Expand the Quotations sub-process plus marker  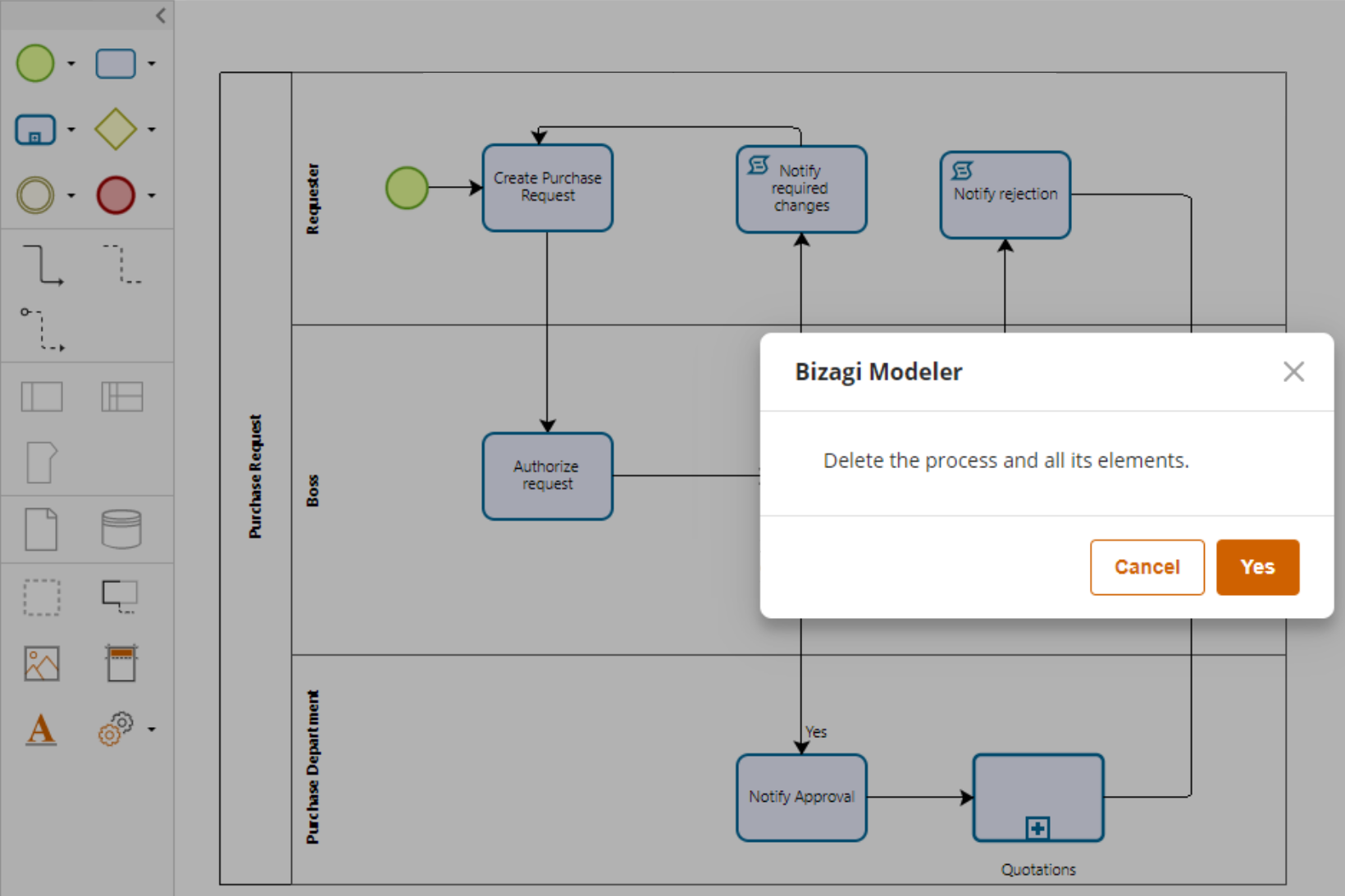pos(1037,828)
